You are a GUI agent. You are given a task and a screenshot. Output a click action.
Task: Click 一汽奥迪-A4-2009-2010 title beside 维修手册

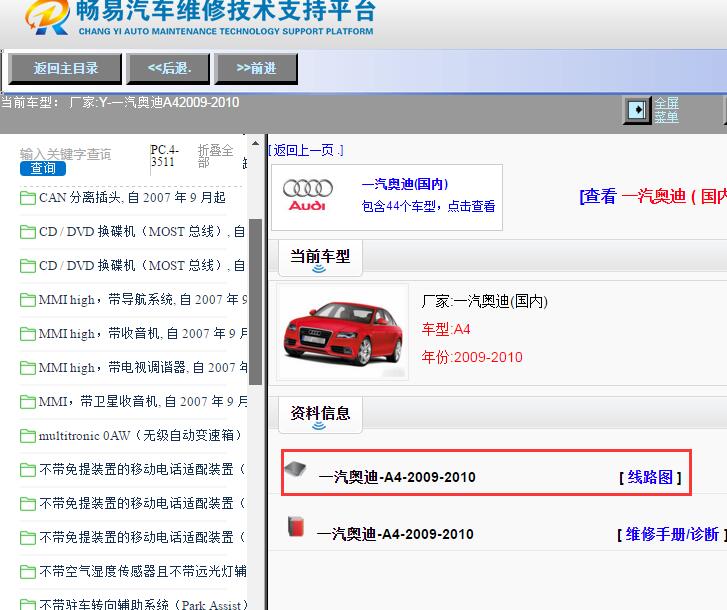[x=395, y=534]
